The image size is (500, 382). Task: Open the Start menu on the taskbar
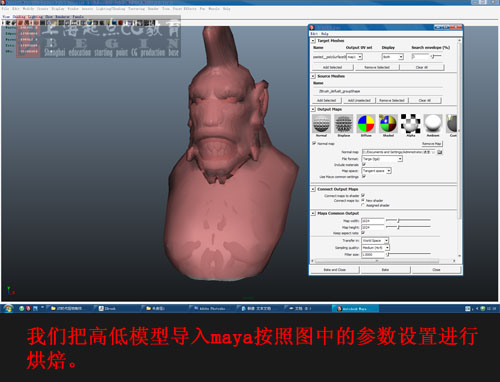(x=8, y=308)
